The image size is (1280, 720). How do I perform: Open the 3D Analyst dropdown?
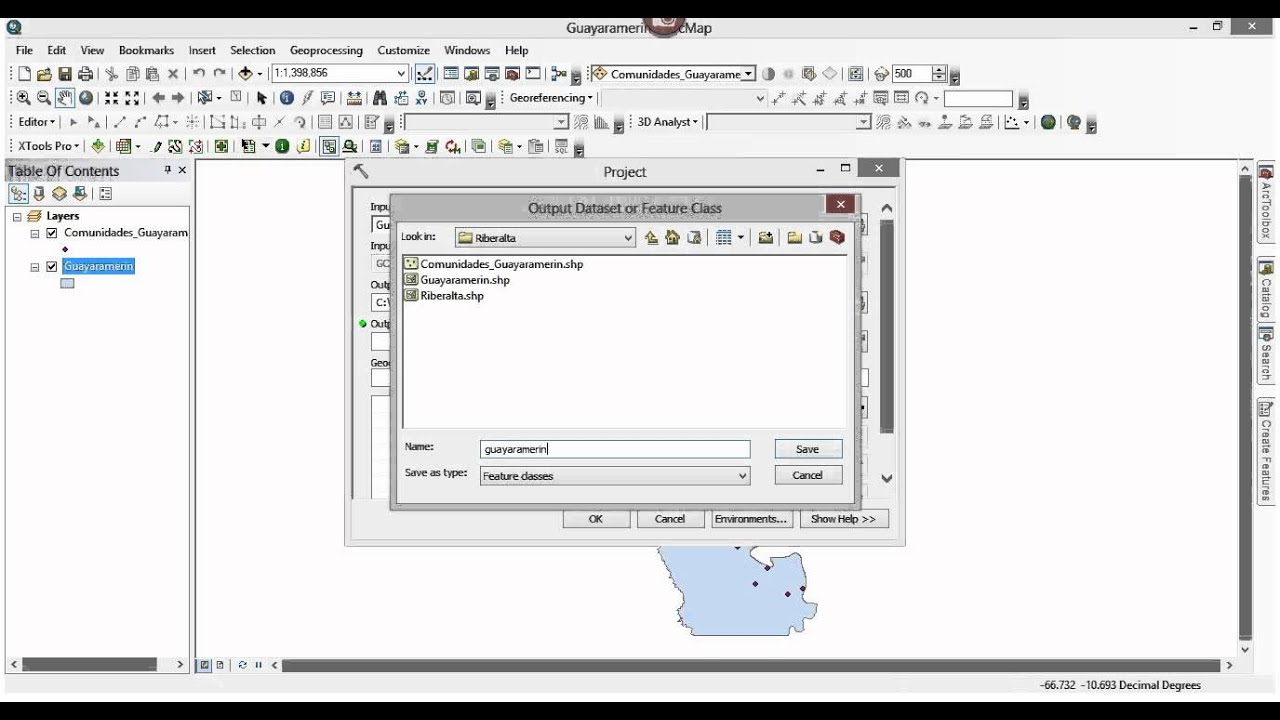(668, 122)
